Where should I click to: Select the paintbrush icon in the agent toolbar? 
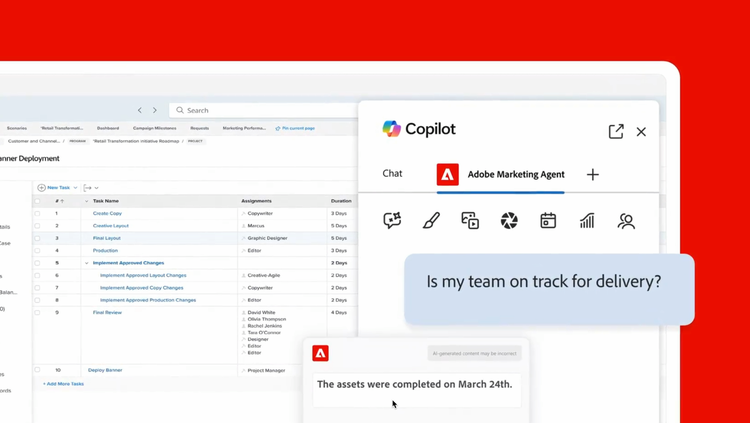coord(431,221)
